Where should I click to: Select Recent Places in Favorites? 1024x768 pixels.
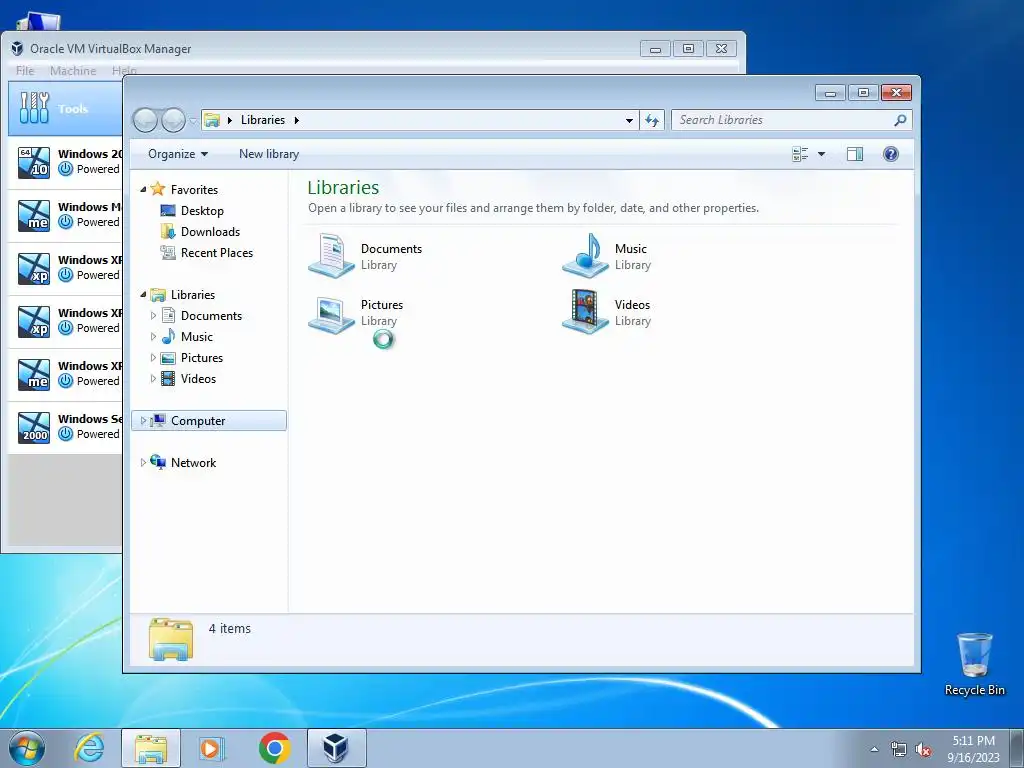(x=206, y=253)
